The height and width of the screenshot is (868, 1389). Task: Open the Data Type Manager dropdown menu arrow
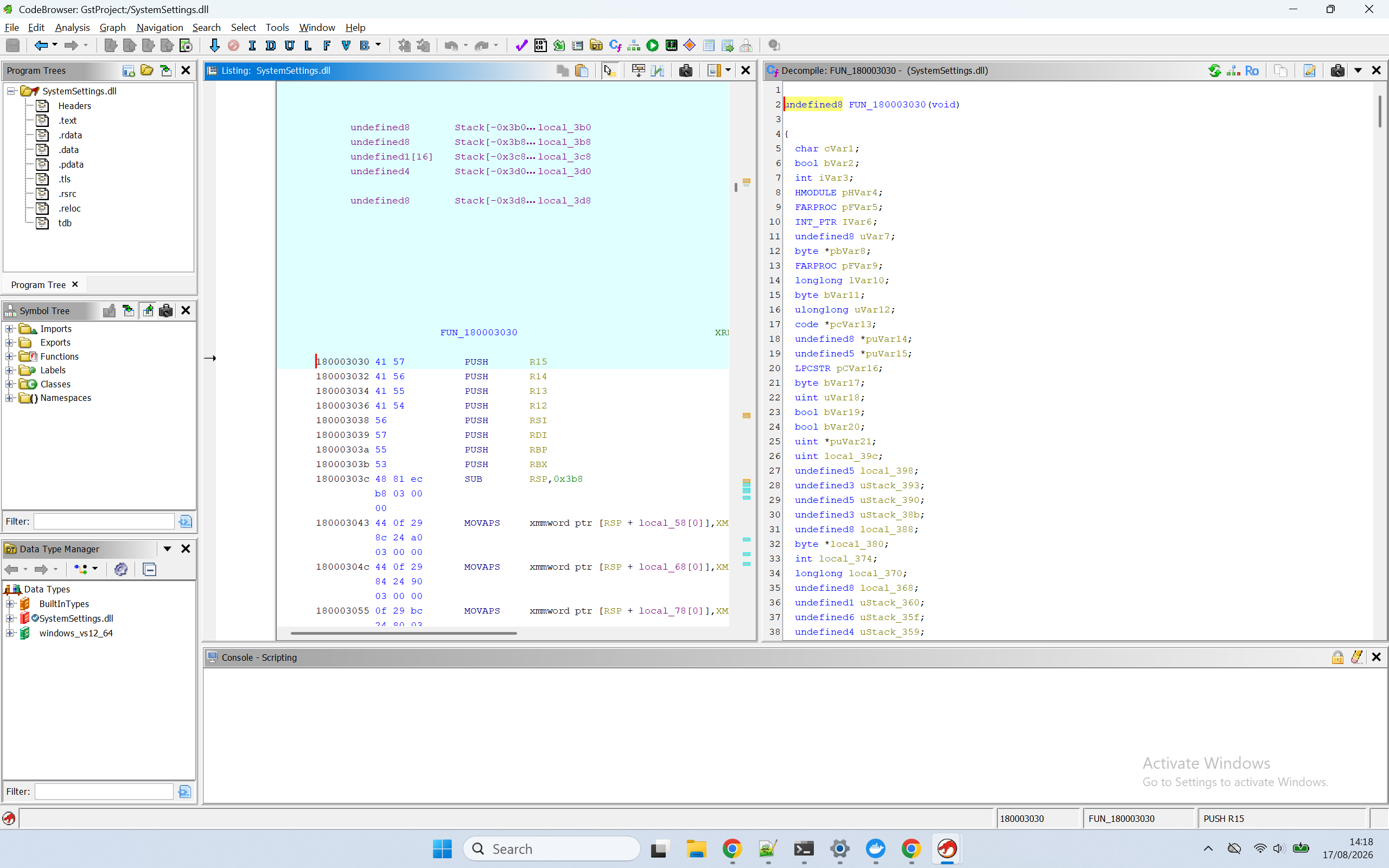[x=167, y=549]
